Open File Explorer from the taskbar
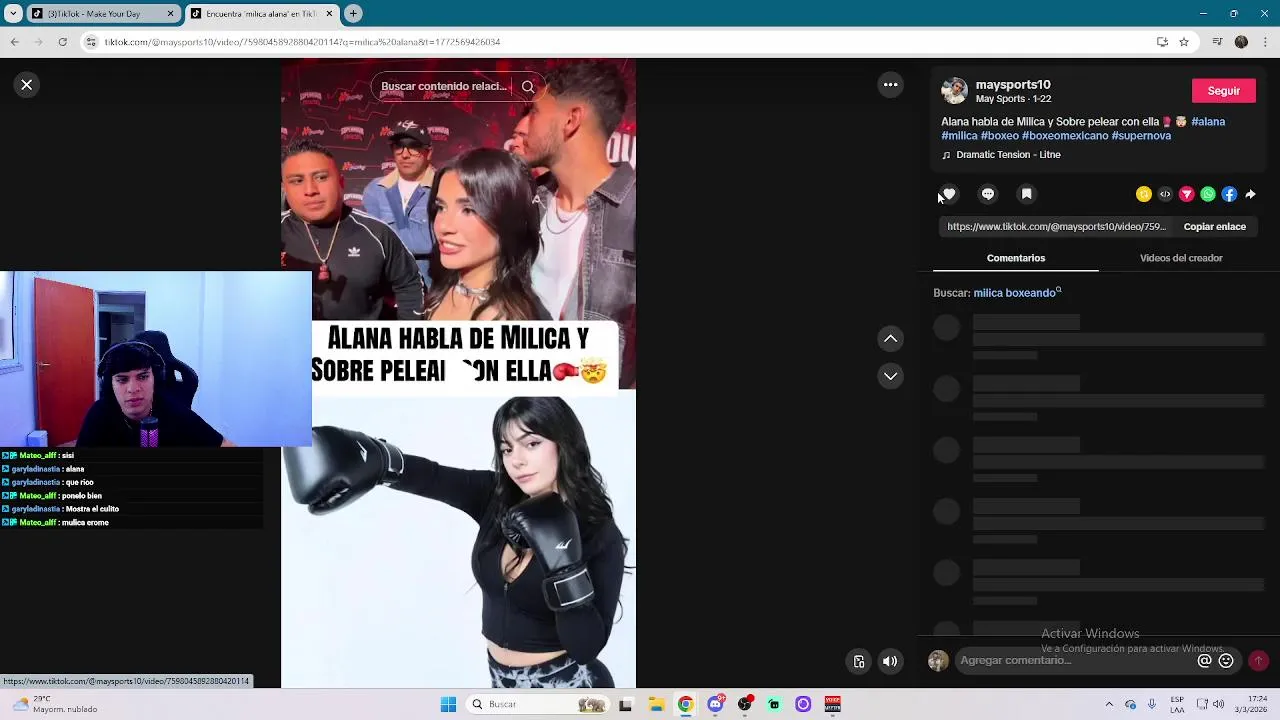This screenshot has width=1280, height=720. point(656,704)
